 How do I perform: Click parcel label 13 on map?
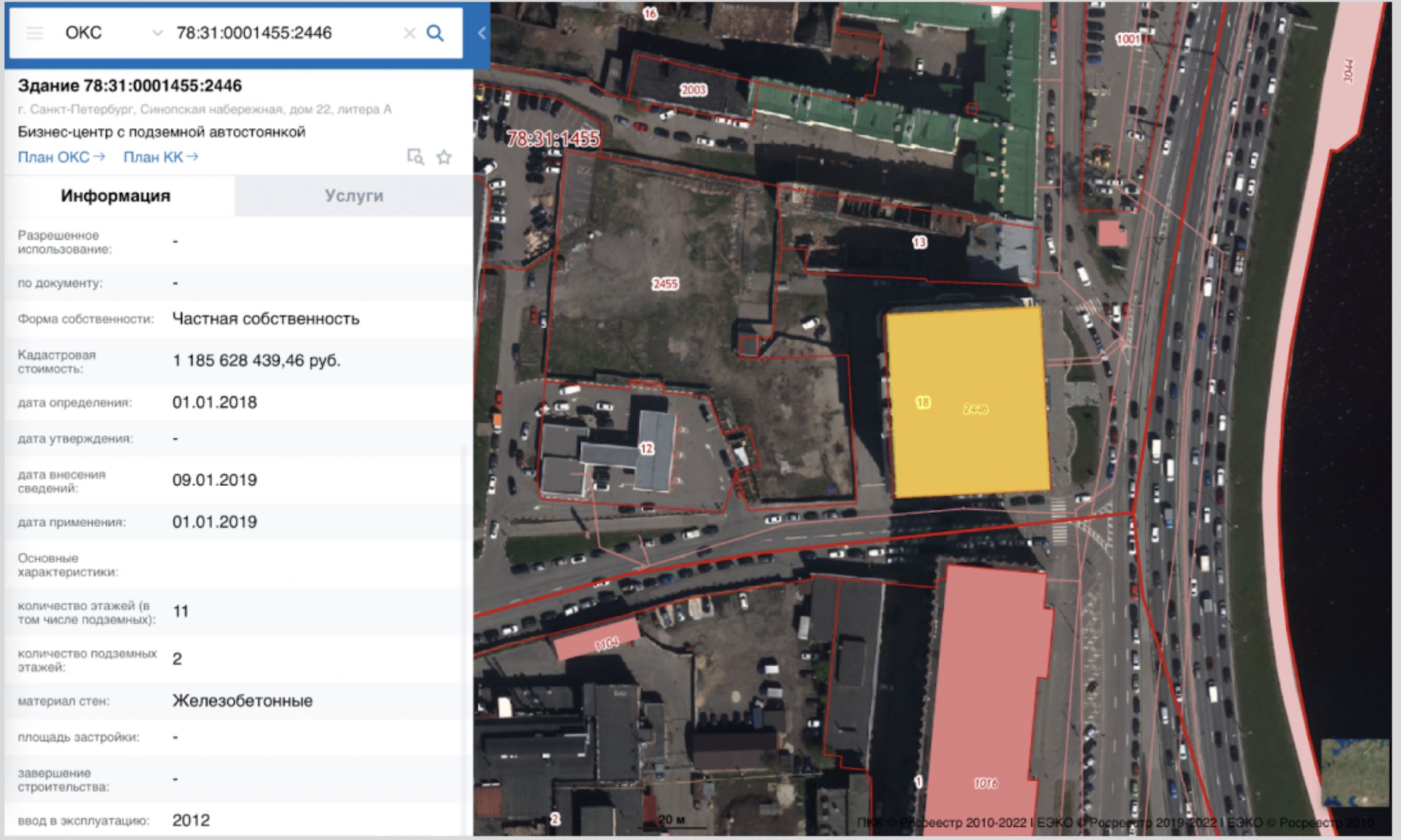coord(919,242)
